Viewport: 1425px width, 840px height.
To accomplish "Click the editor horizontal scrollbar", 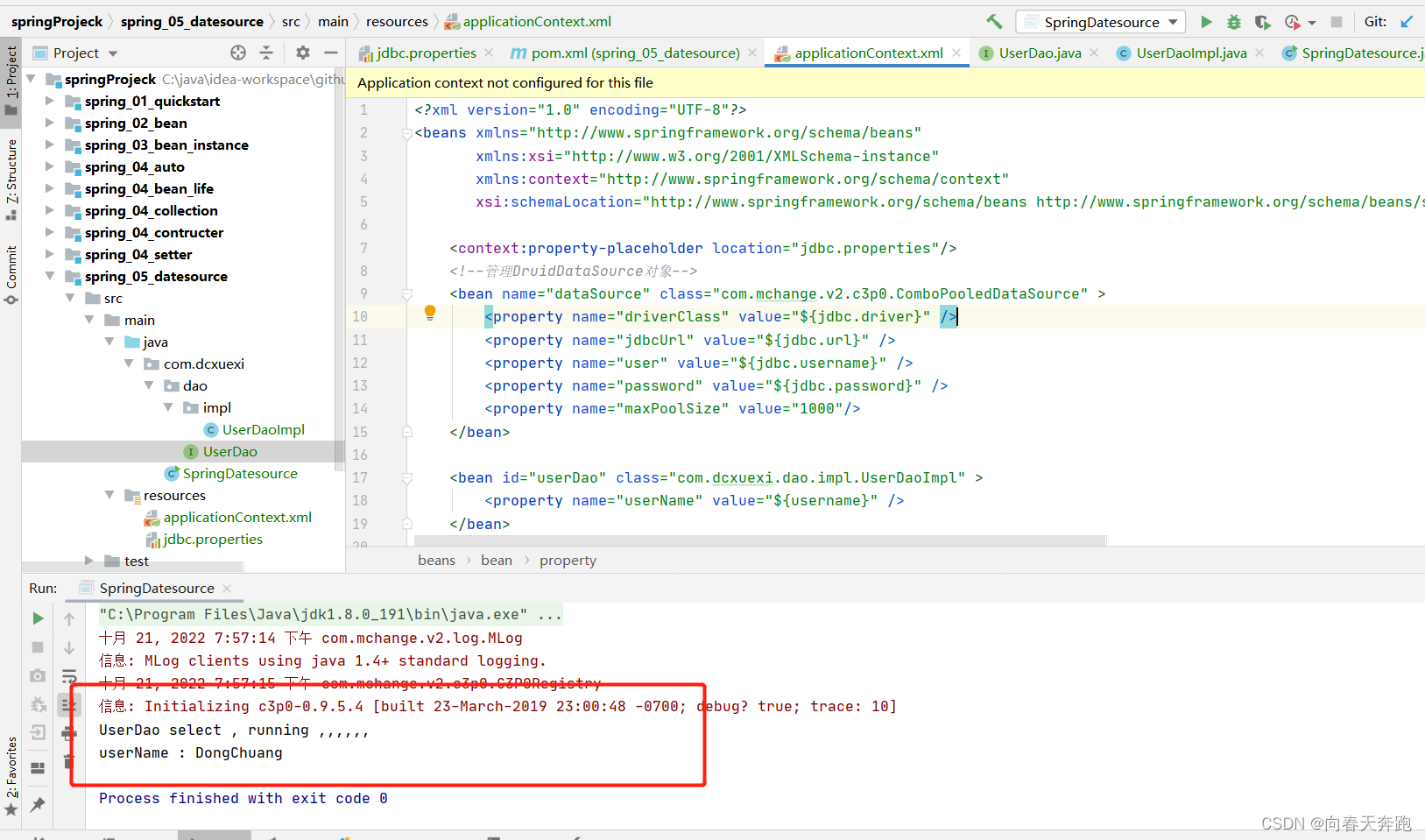I will click(x=760, y=540).
